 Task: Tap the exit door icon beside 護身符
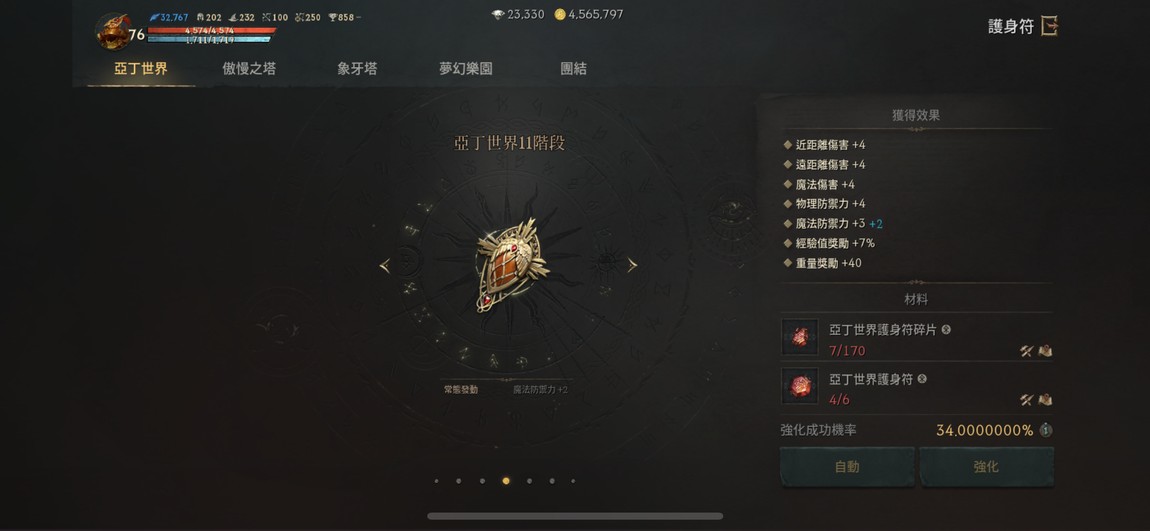coord(1050,26)
